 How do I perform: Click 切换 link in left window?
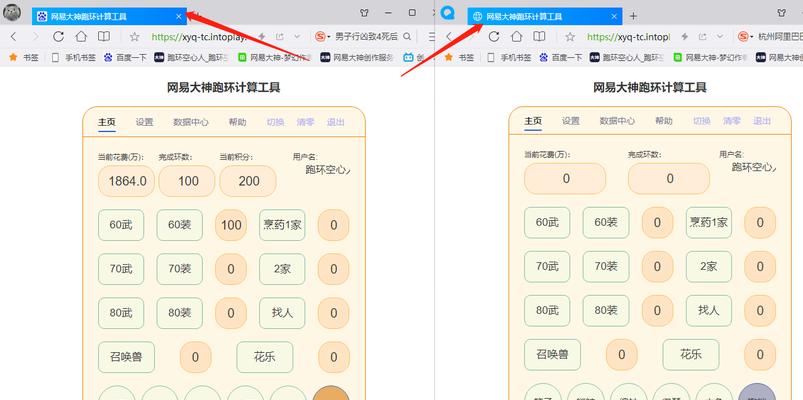pos(275,122)
